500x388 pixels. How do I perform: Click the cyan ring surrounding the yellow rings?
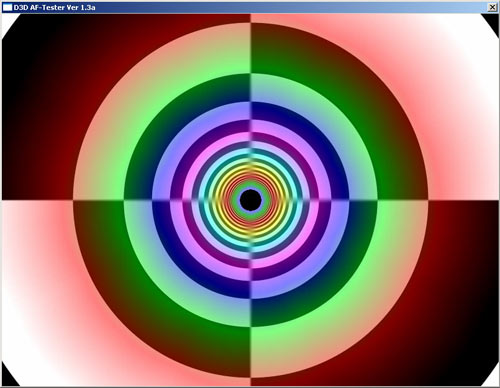251,155
